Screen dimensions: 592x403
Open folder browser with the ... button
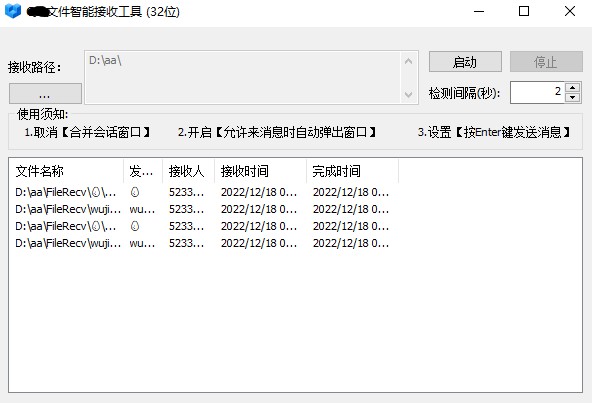(45, 94)
